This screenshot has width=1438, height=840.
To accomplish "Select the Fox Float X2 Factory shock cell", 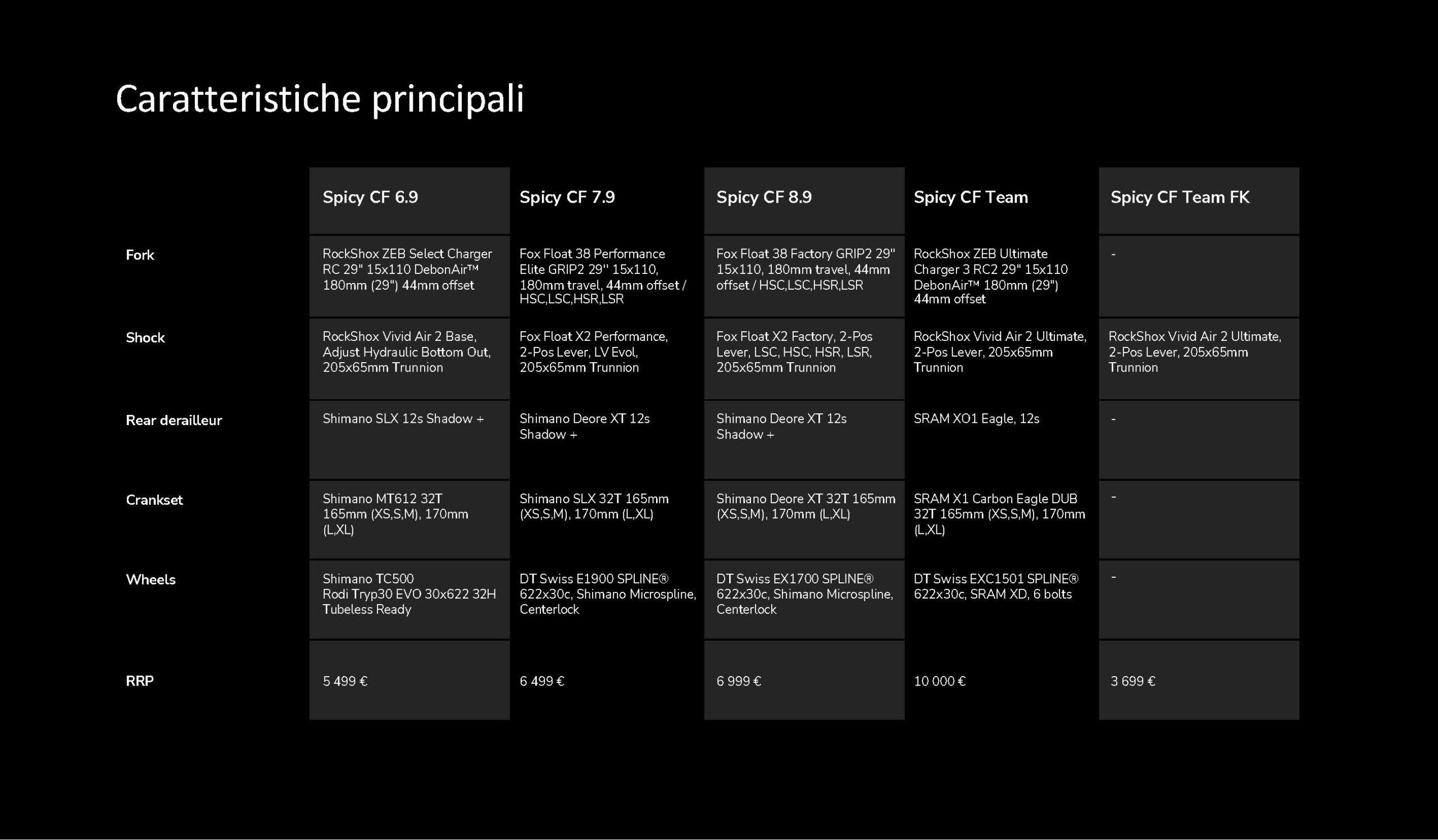I will click(x=794, y=352).
